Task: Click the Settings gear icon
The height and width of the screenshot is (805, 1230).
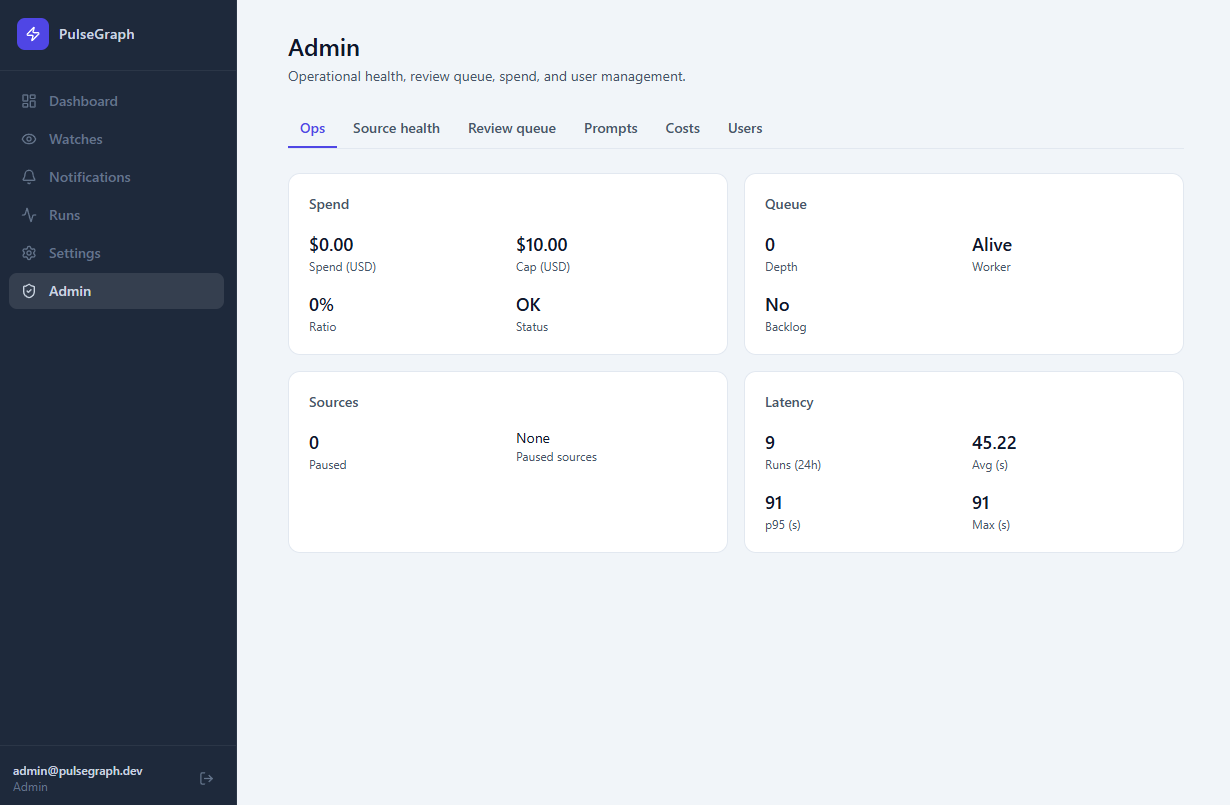Action: pyautogui.click(x=29, y=253)
